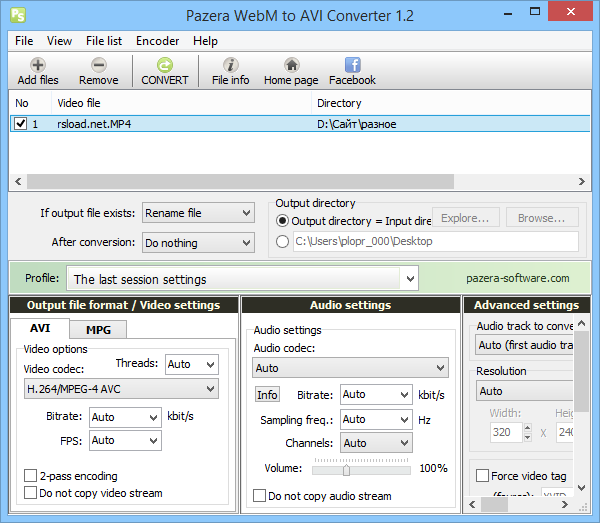
Task: Click the Remove minus icon
Action: click(99, 65)
